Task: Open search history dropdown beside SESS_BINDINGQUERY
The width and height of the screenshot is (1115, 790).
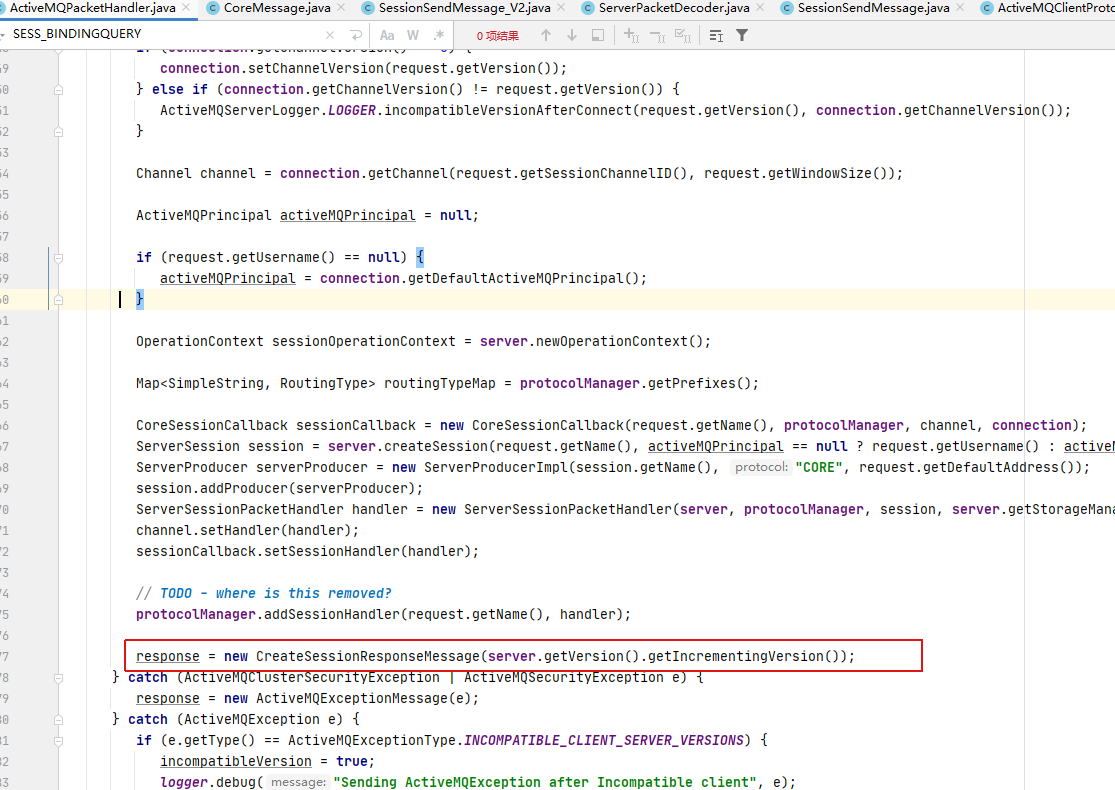Action: 4,34
